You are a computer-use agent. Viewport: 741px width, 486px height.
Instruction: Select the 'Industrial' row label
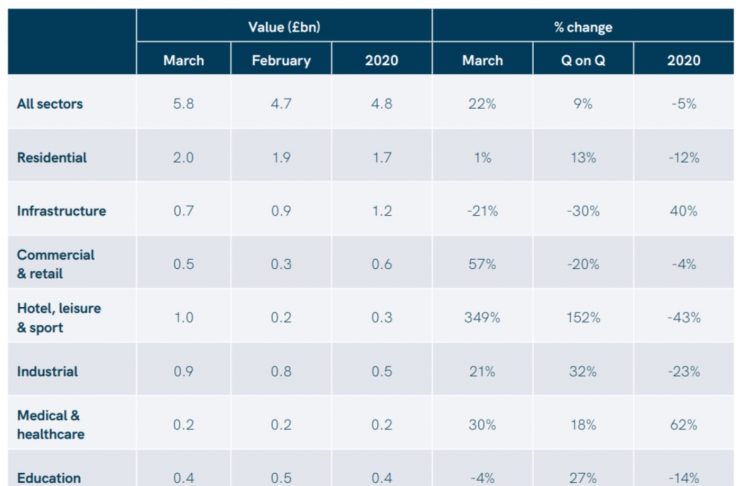tap(47, 371)
